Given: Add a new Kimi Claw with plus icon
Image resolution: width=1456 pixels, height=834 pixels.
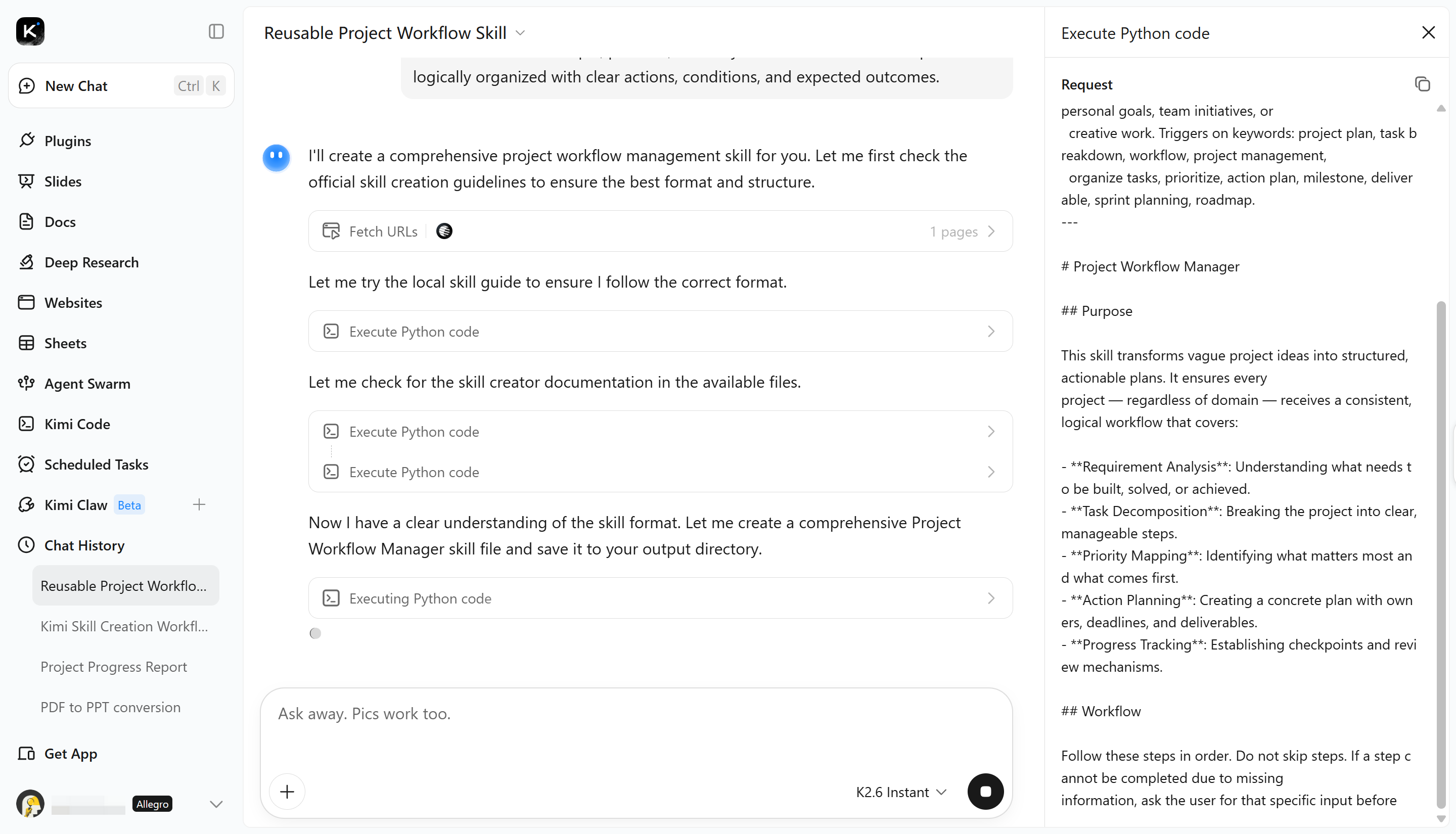Looking at the screenshot, I should (x=199, y=504).
